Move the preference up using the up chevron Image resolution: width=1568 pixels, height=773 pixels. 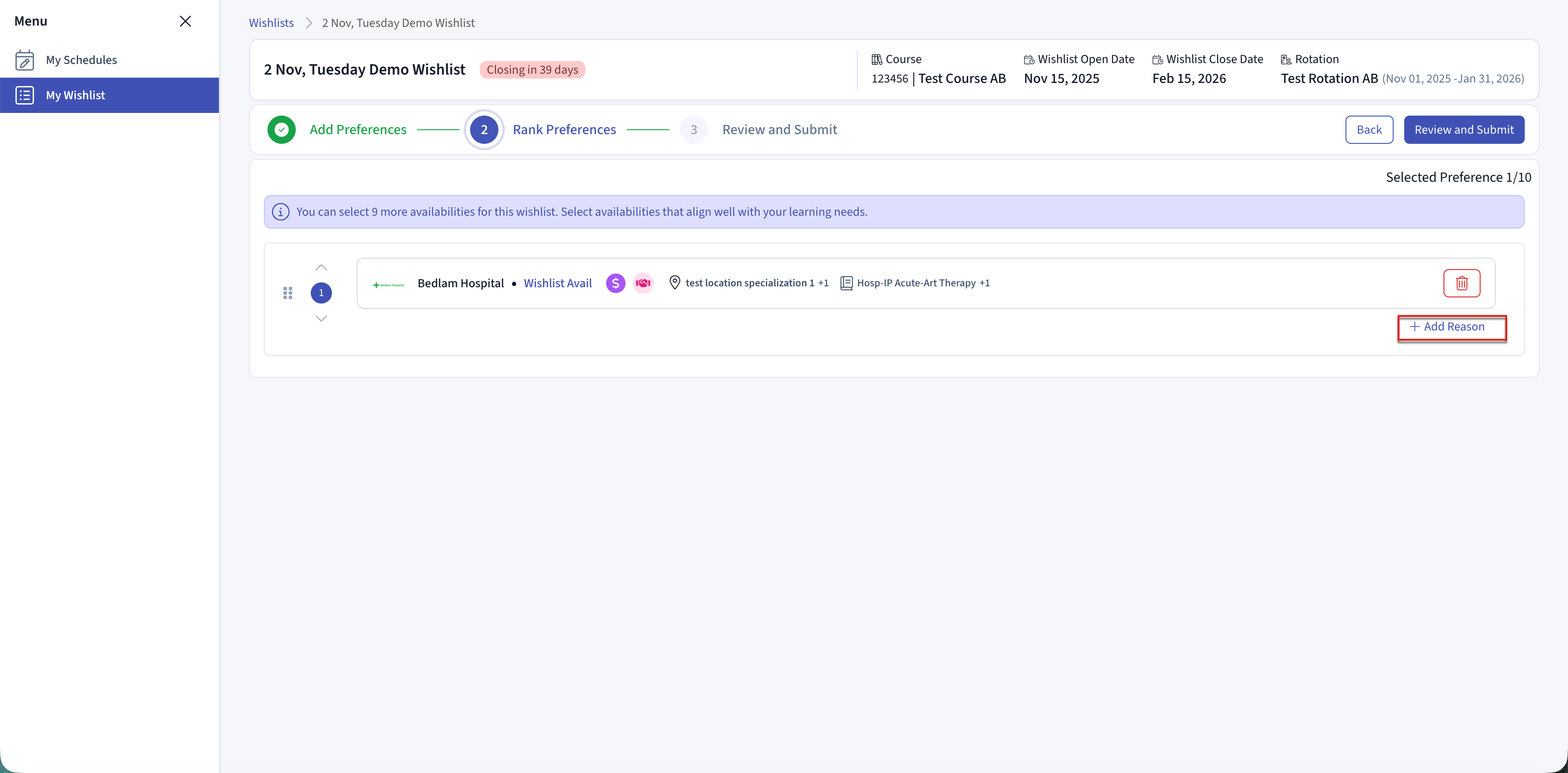[321, 268]
